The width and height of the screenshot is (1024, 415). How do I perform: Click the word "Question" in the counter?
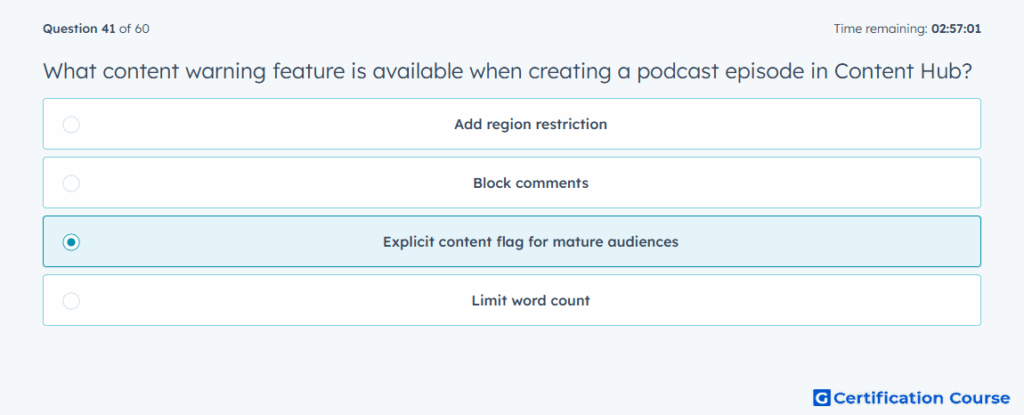click(69, 29)
